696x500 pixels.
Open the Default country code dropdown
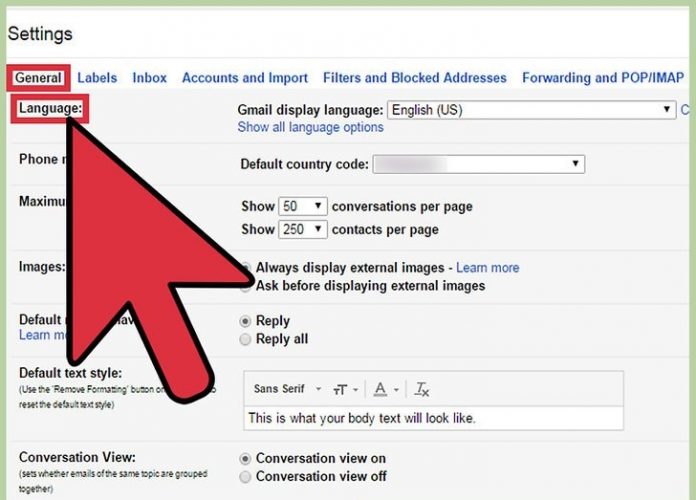(478, 164)
